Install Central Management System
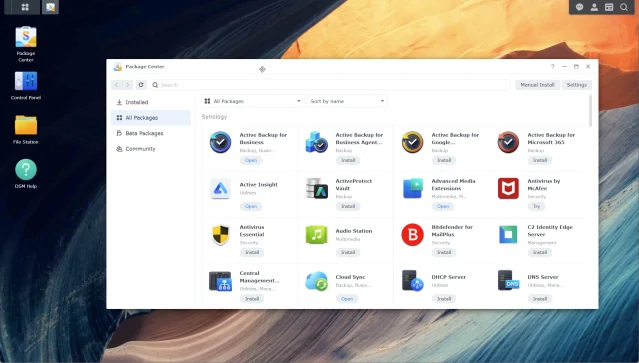Screen dimensions: 639x363 (252, 299)
